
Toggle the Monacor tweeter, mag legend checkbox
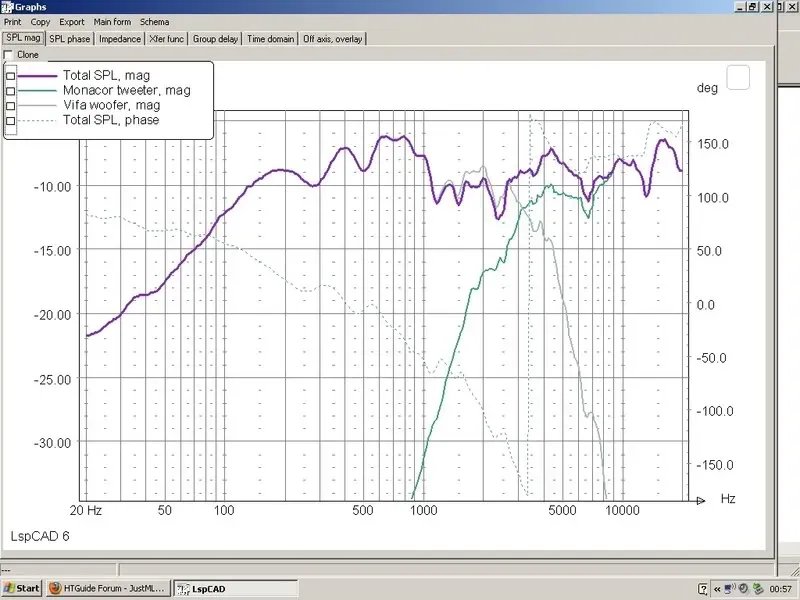pyautogui.click(x=10, y=91)
